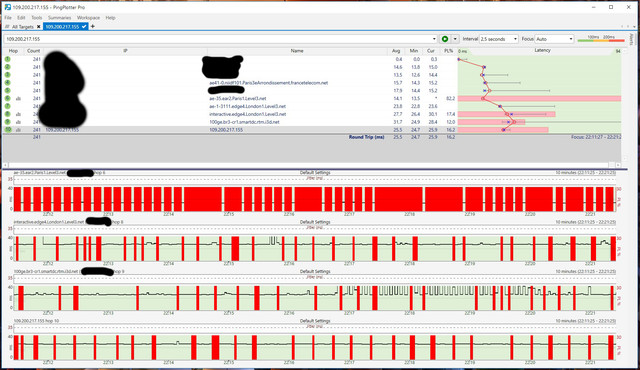This screenshot has height=370, width=640.
Task: Click the Latency graph column header
Action: (542, 51)
